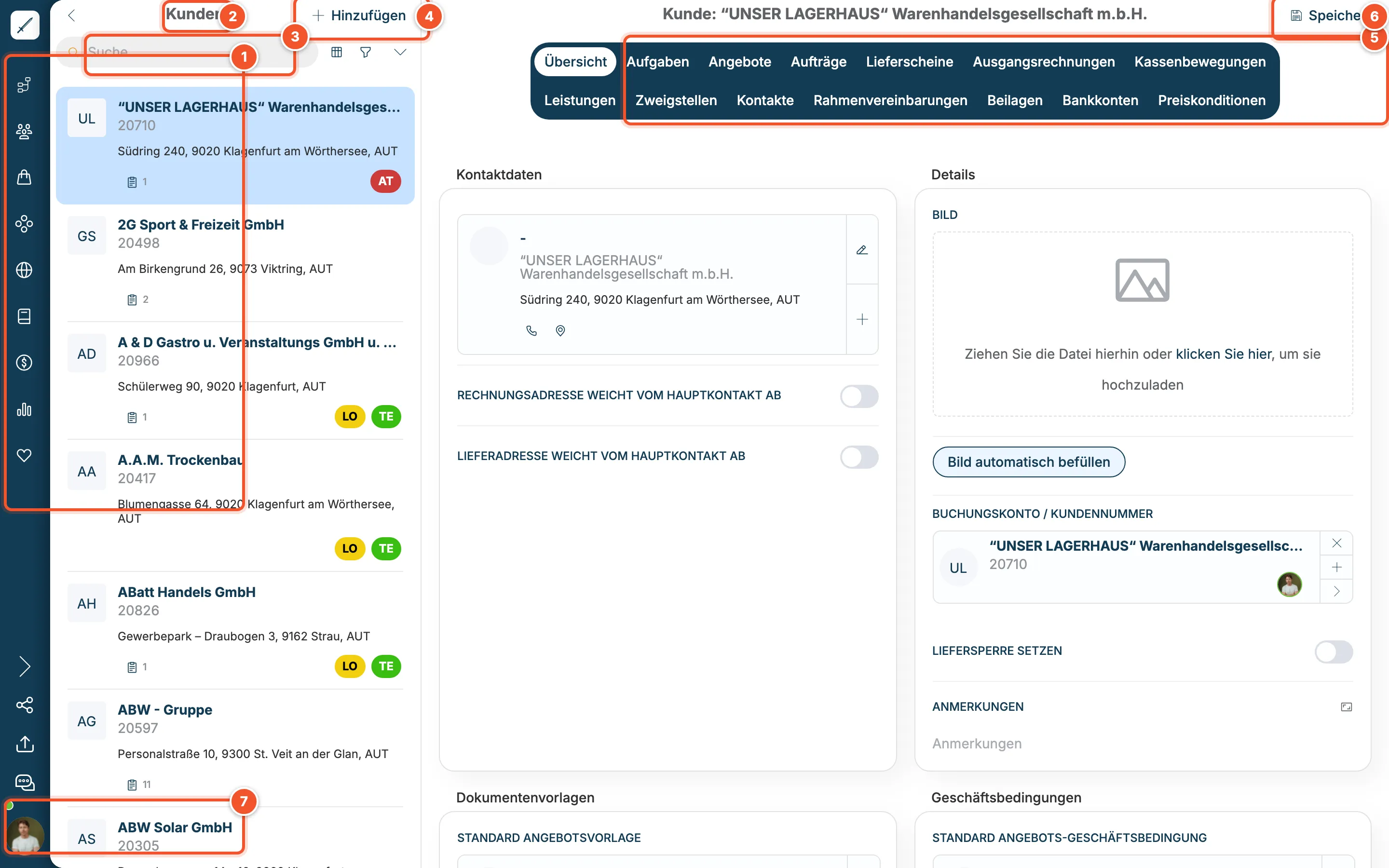Screen dimensions: 1389x868
Task: Open the Kassenbewegungen tab
Action: point(1200,61)
